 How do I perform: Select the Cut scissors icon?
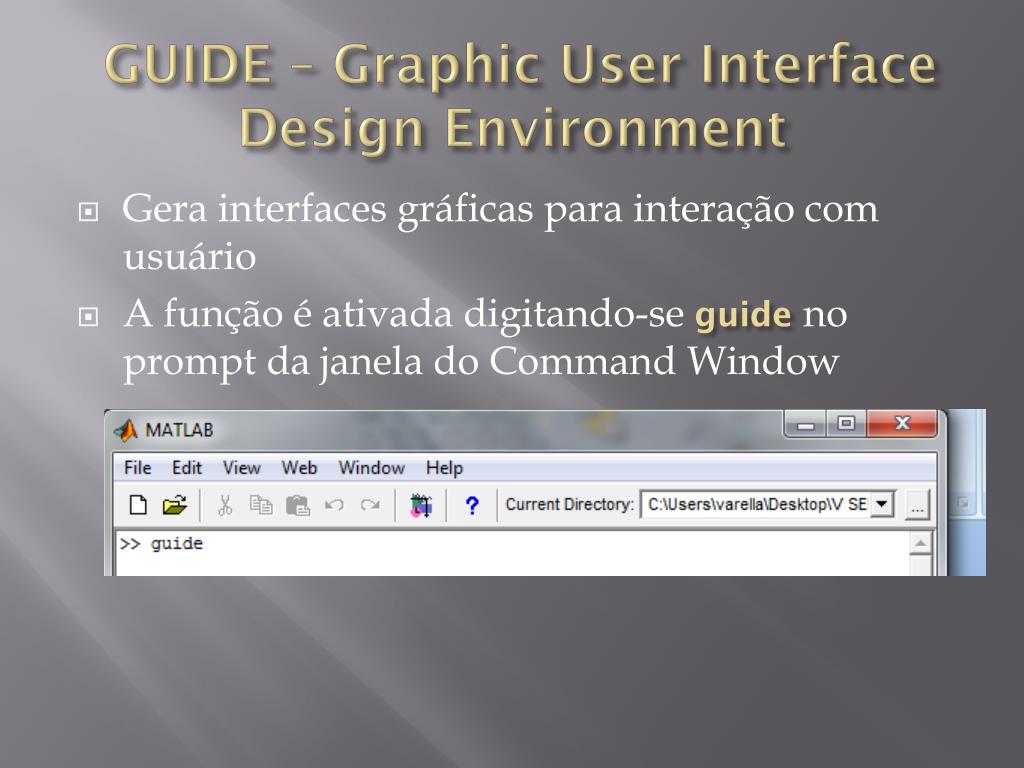[225, 505]
